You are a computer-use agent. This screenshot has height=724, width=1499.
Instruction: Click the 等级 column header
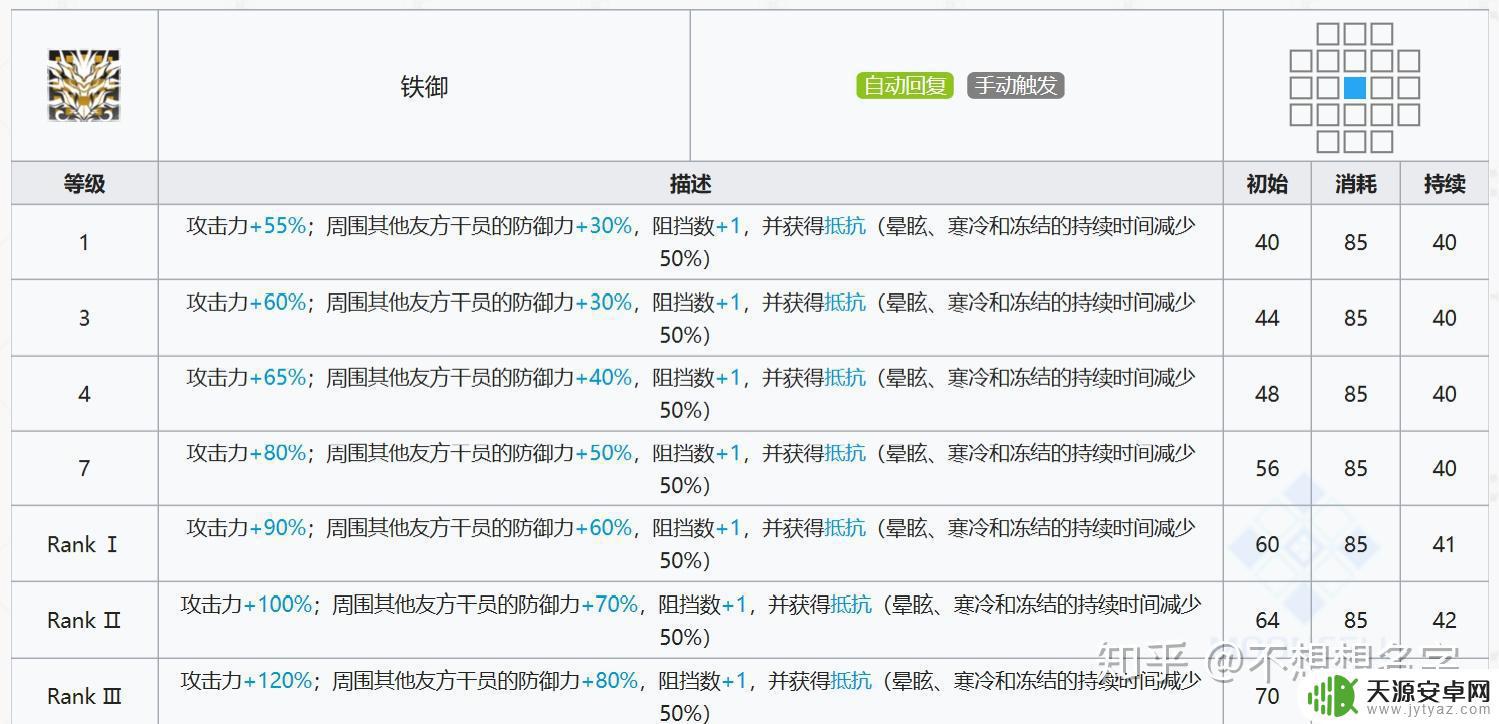pyautogui.click(x=84, y=184)
